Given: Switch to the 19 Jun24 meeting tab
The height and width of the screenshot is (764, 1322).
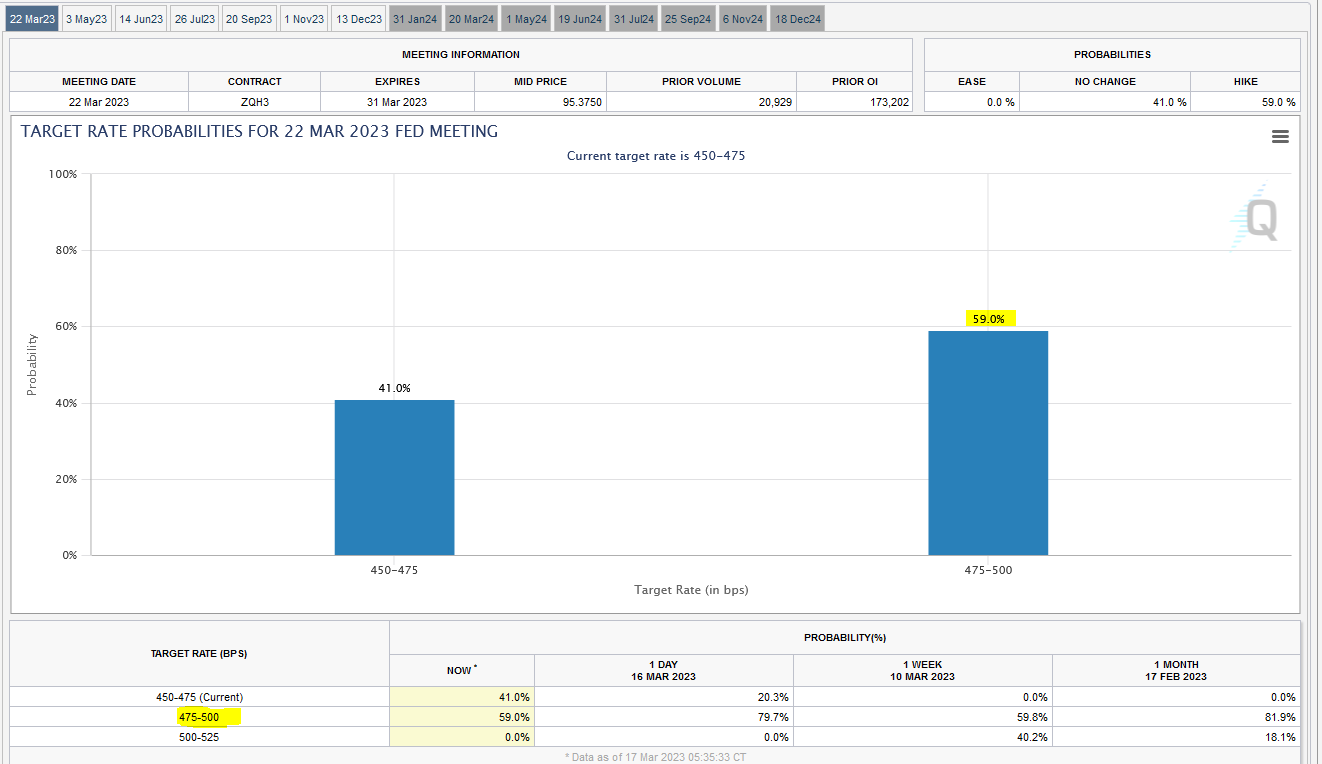Looking at the screenshot, I should (580, 19).
